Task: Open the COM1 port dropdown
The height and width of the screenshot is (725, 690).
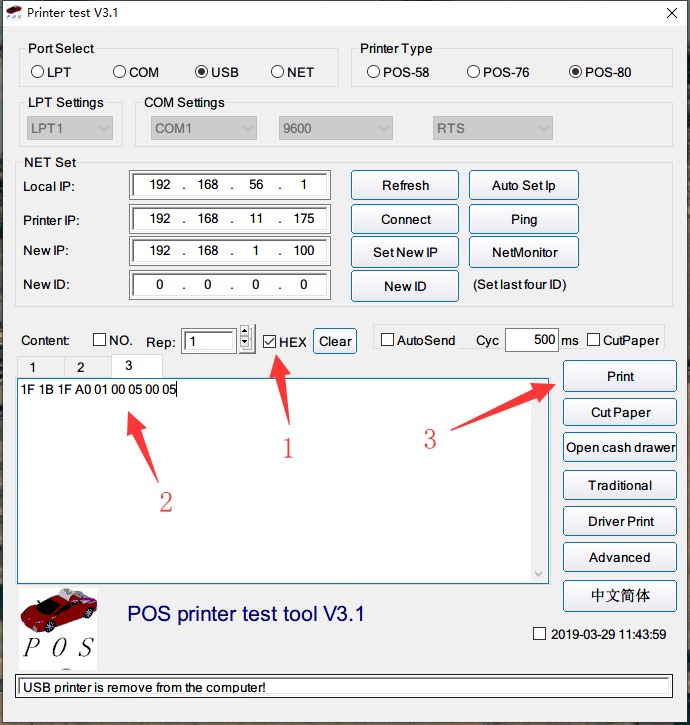Action: (203, 128)
